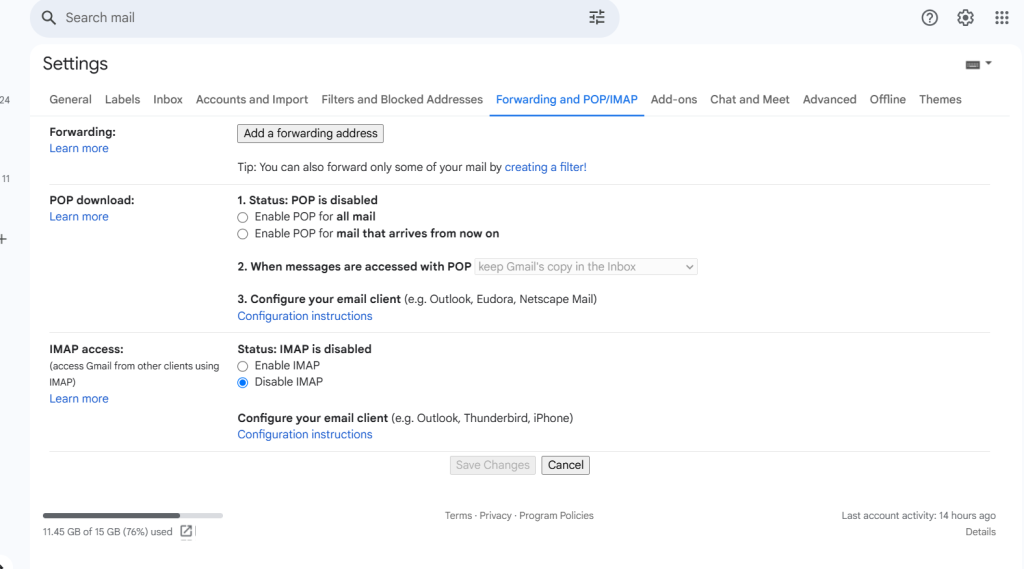The image size is (1024, 569).
Task: Click the search magnifier icon
Action: pos(49,18)
